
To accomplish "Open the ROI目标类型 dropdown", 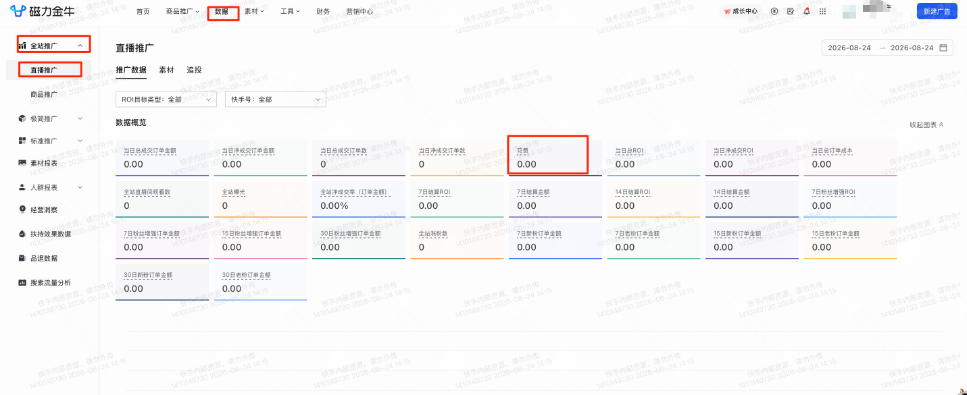I will pos(166,99).
